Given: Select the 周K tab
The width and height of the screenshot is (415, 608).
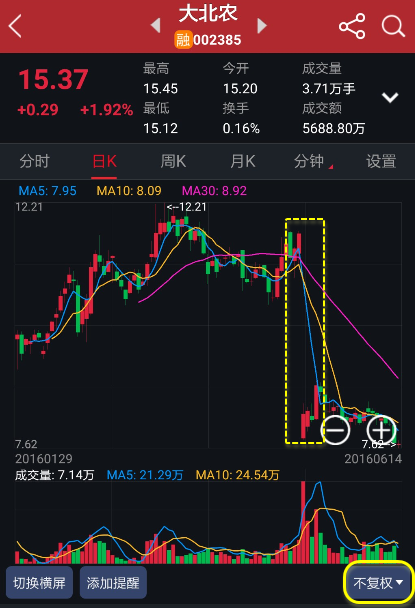Looking at the screenshot, I should pos(173,161).
